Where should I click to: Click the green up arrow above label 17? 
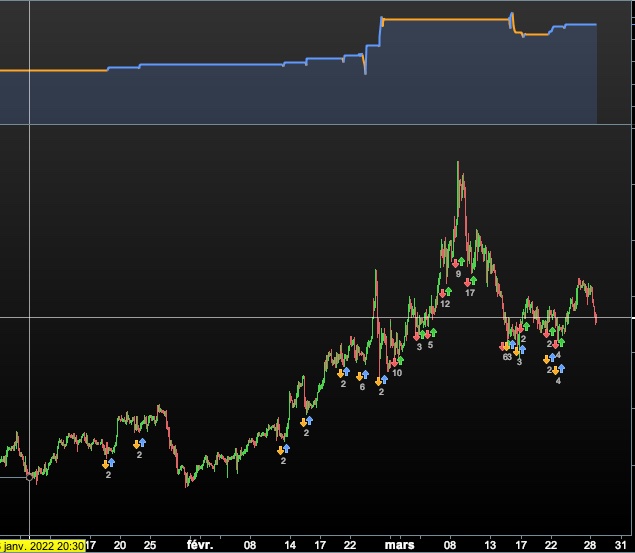473,280
